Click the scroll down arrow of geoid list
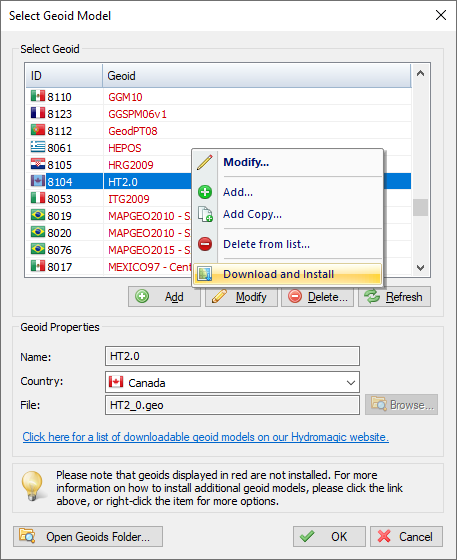Viewport: 457px width, 560px height. tap(421, 267)
